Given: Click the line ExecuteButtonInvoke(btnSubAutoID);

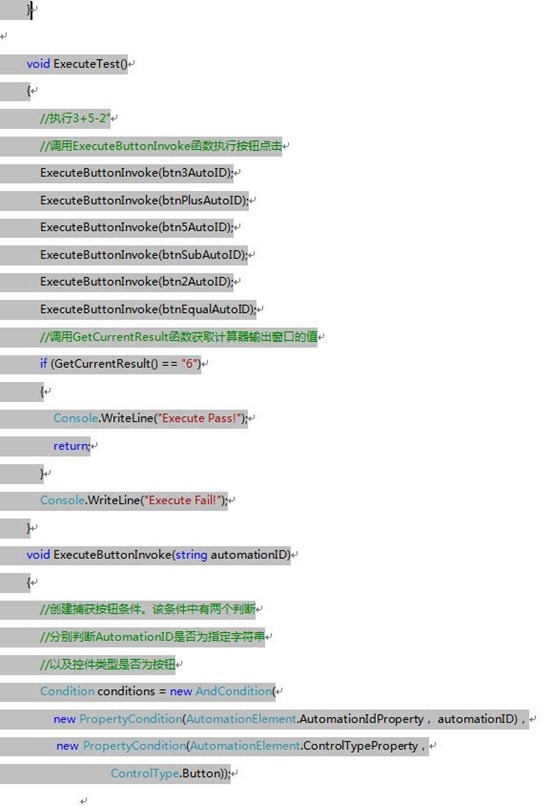Looking at the screenshot, I should pos(144,254).
